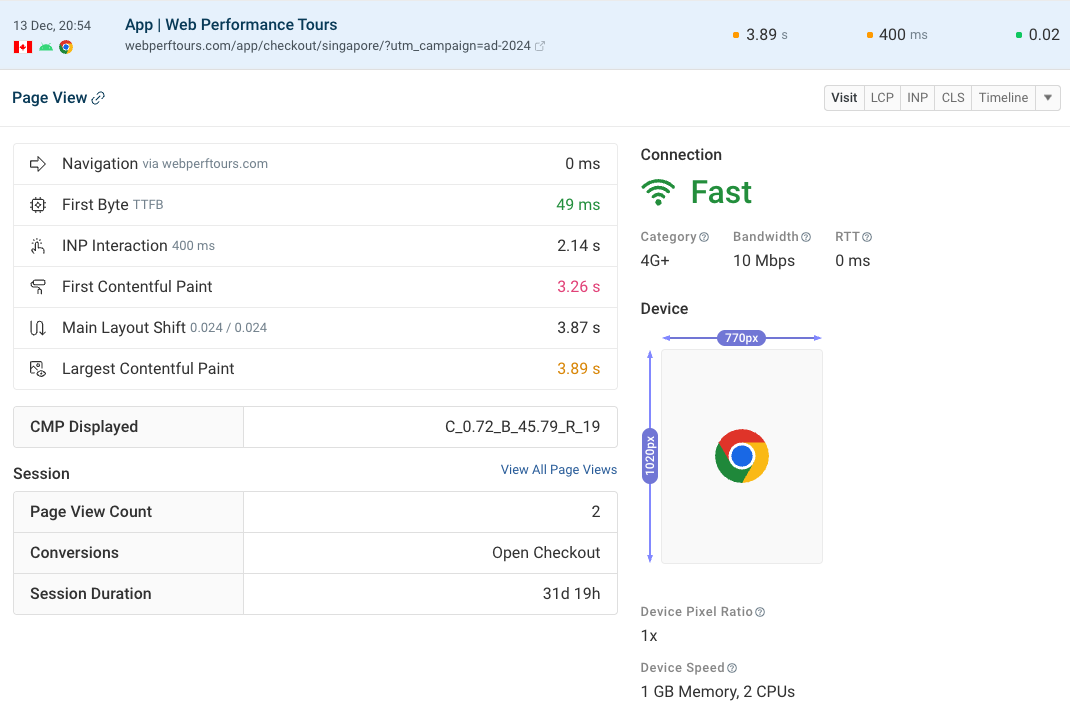The height and width of the screenshot is (714, 1070).
Task: Click the Chrome browser icon under the date
Action: pos(66,47)
